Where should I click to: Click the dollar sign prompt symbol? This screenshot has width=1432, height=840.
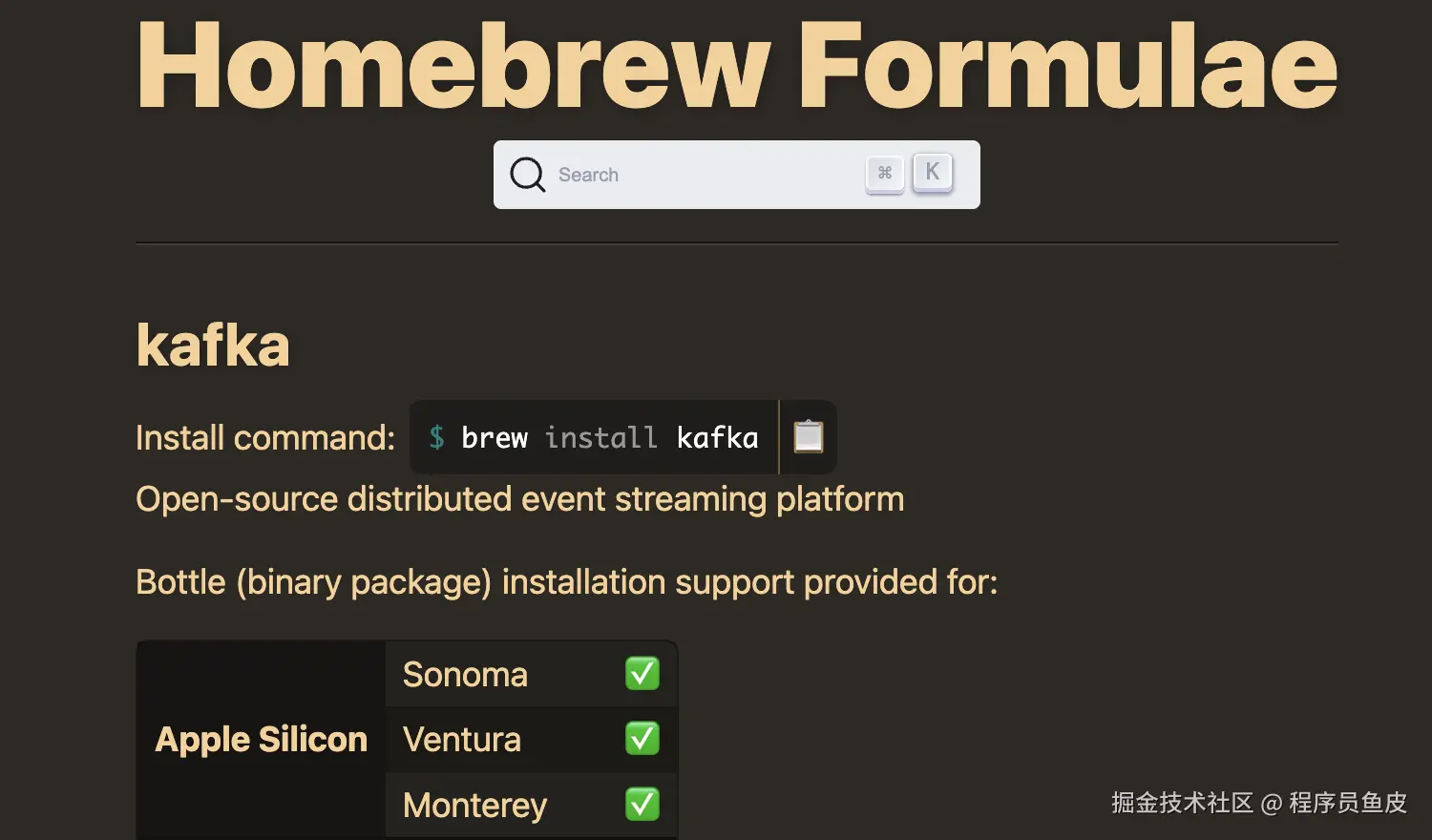pos(436,437)
